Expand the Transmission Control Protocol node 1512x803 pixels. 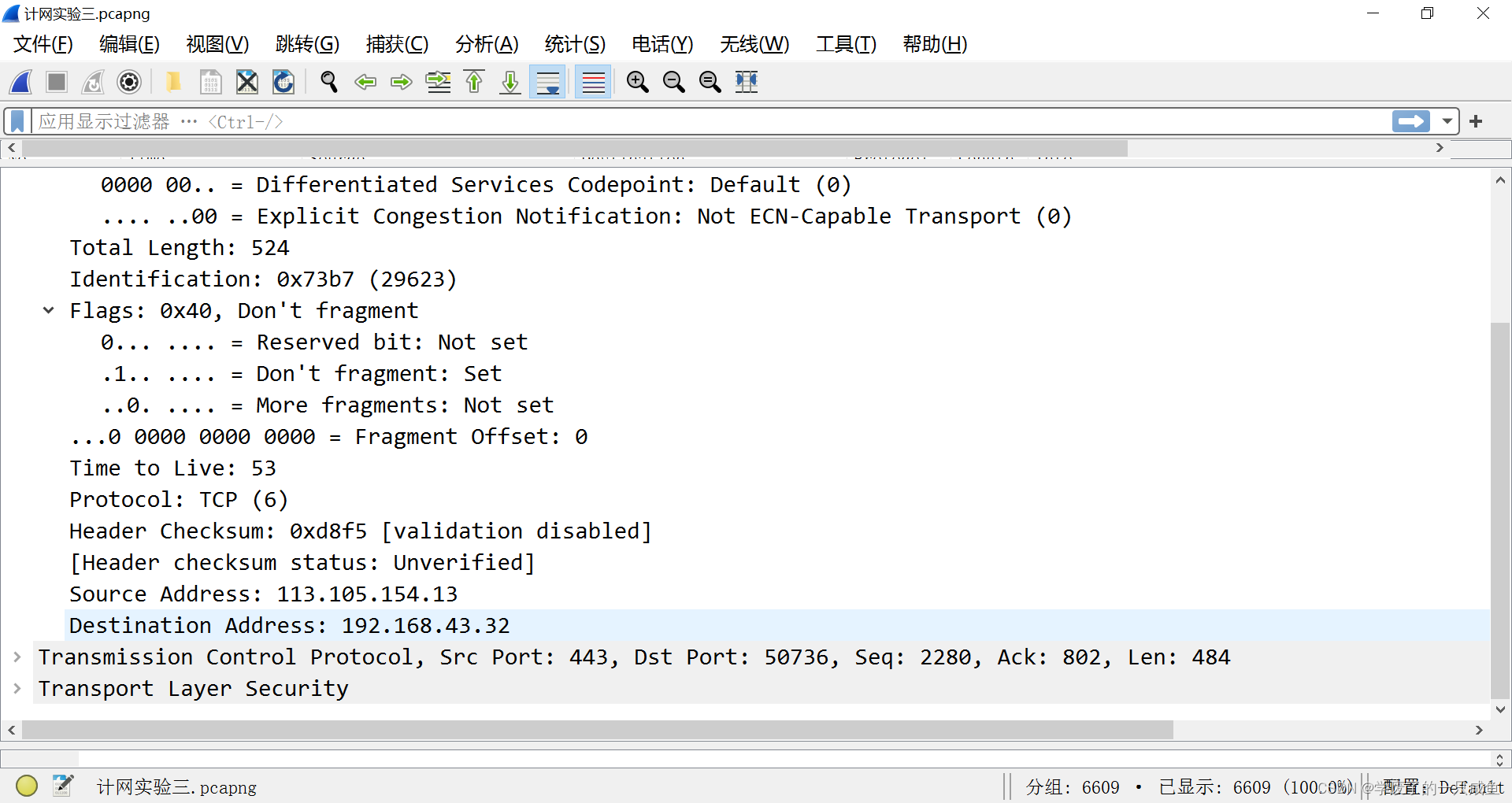pyautogui.click(x=17, y=657)
